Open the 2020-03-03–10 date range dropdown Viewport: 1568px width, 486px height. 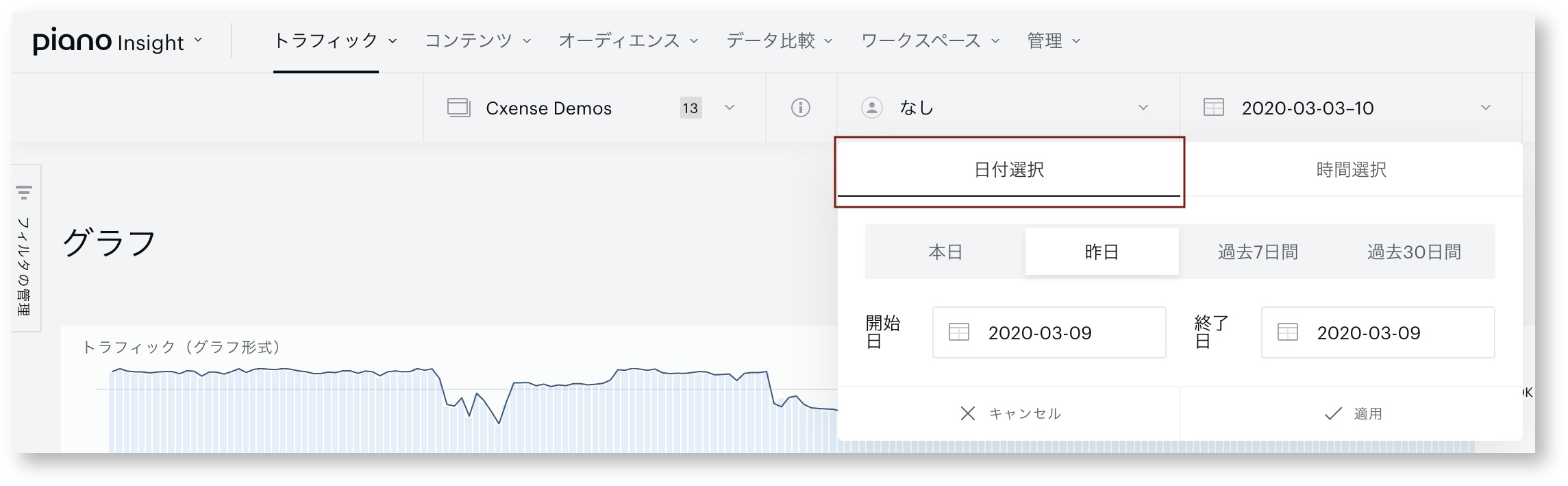1351,108
